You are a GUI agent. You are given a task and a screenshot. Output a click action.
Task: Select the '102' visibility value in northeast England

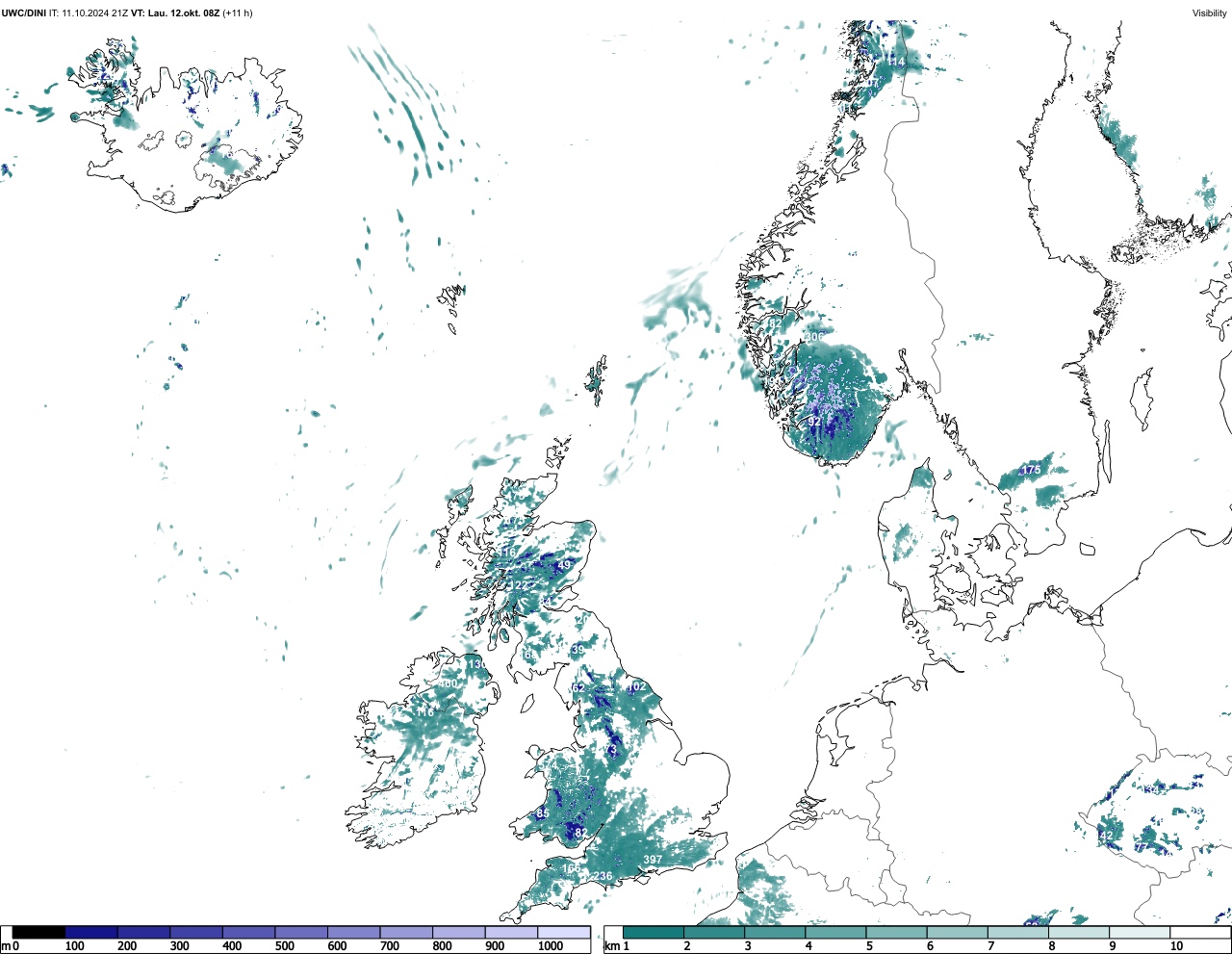636,687
